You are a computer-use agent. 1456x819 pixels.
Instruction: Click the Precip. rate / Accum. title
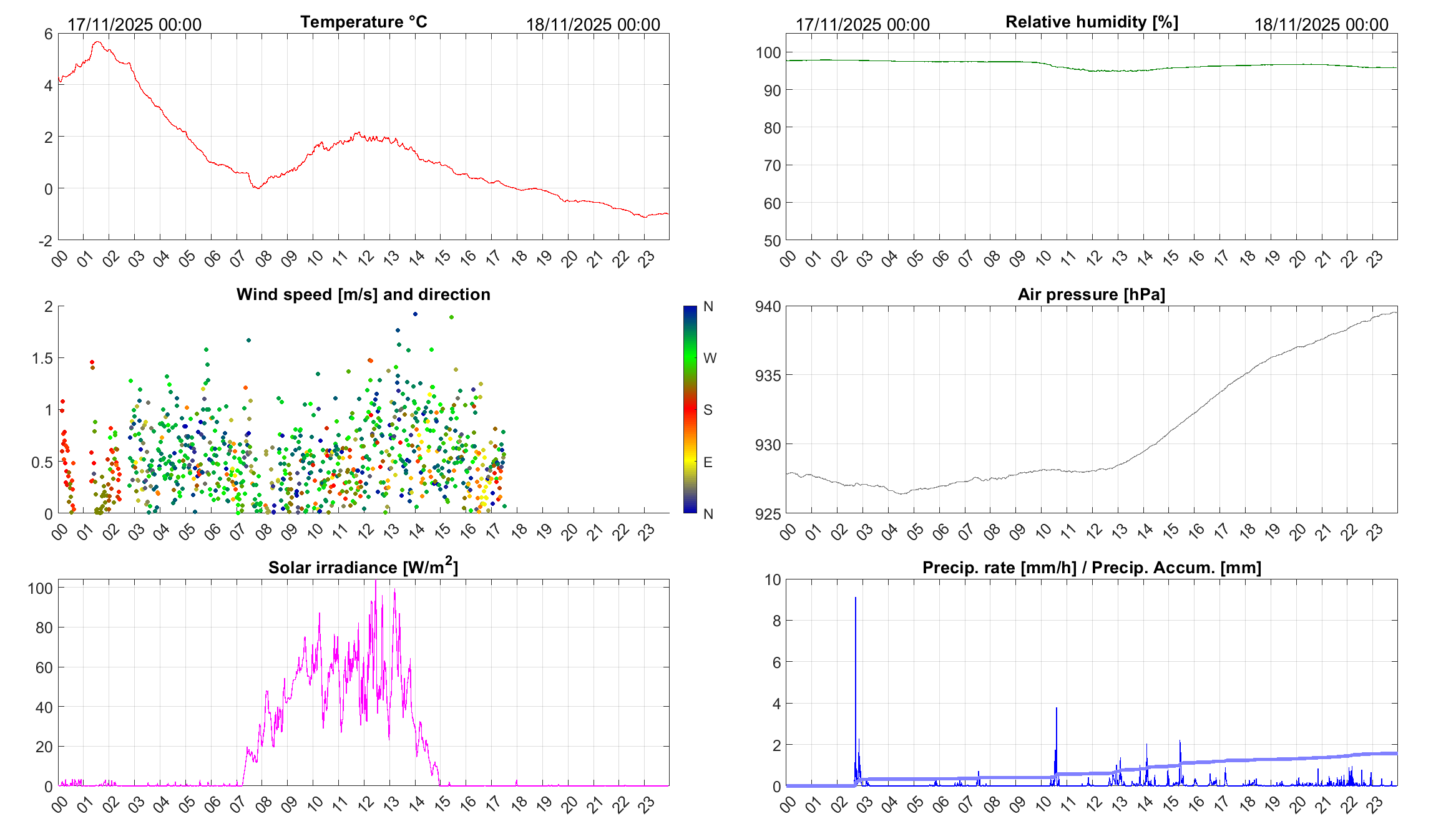click(x=1092, y=568)
